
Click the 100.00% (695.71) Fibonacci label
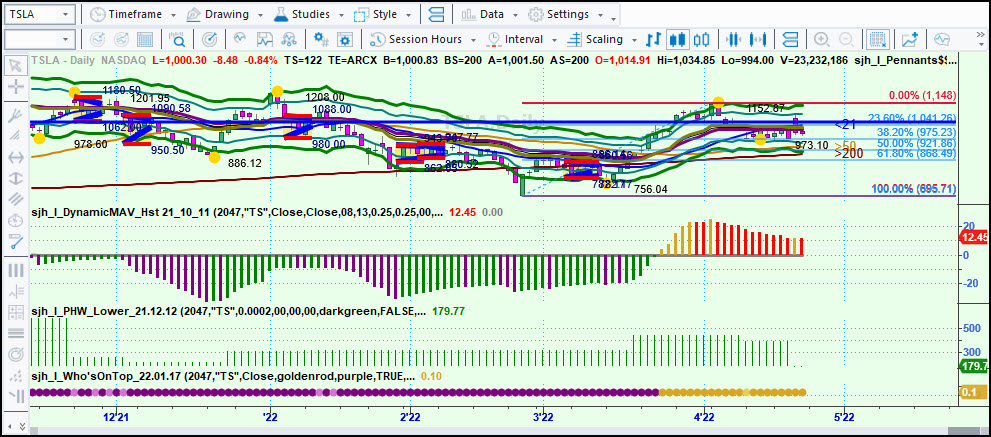913,189
